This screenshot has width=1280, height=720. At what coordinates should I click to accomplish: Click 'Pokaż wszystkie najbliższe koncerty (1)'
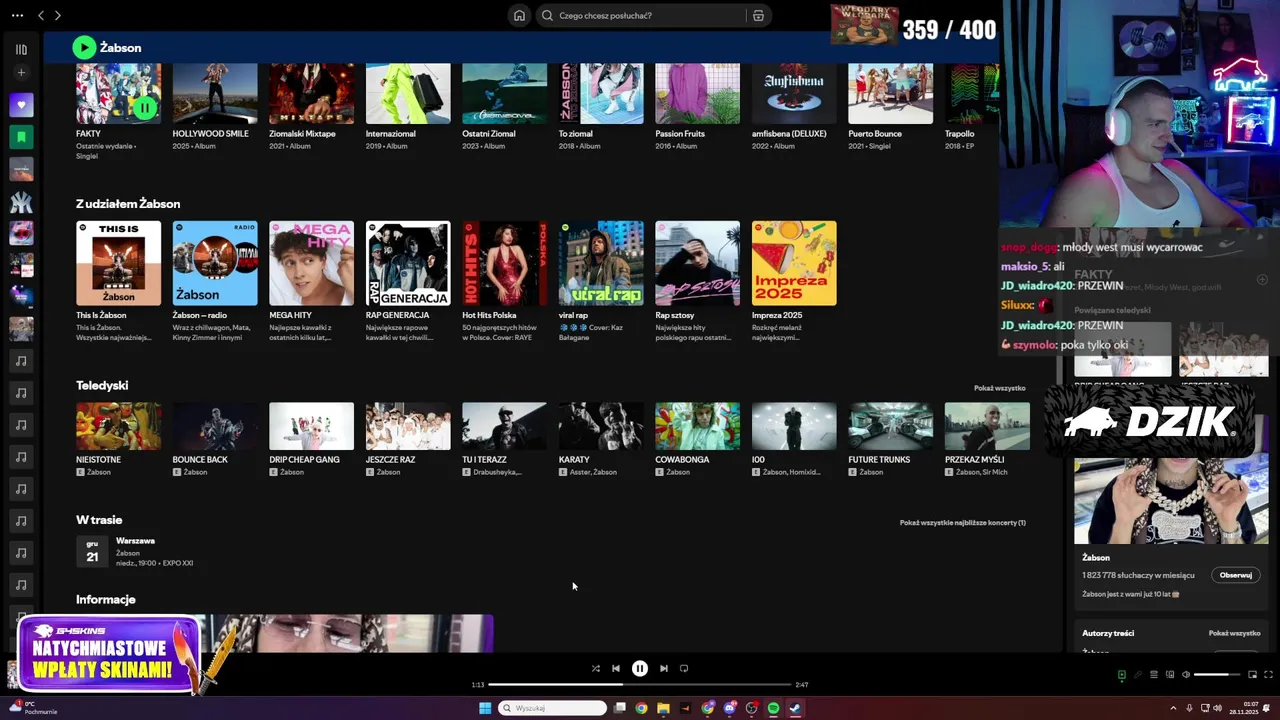pyautogui.click(x=962, y=522)
